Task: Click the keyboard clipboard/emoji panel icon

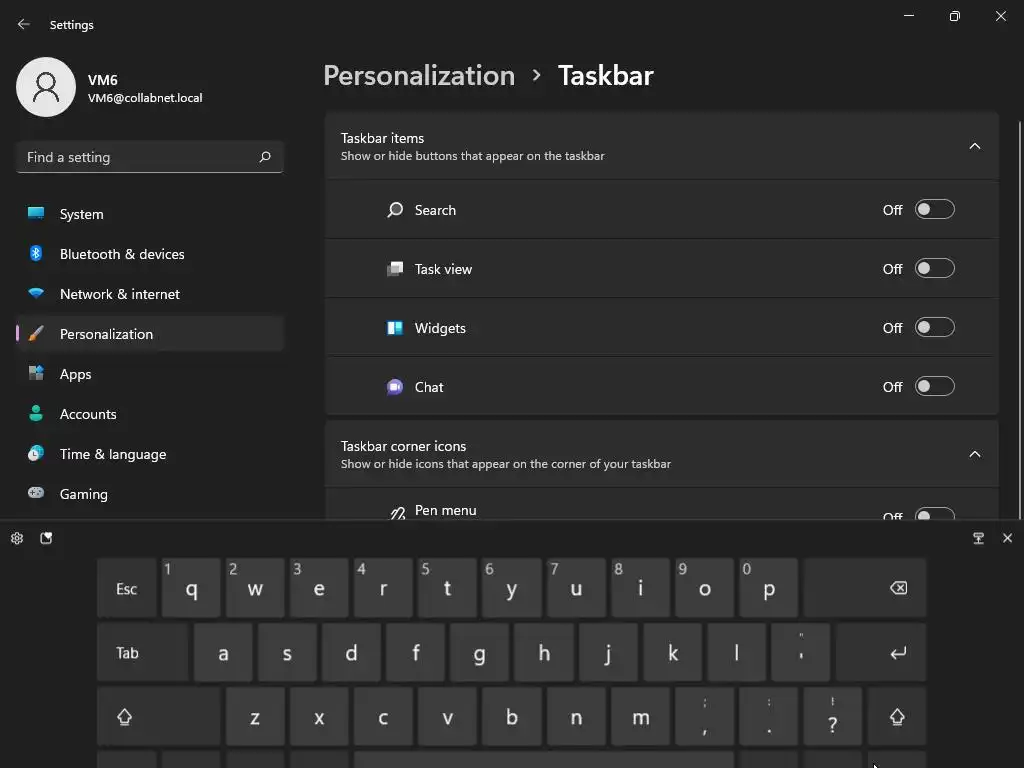Action: (46, 538)
